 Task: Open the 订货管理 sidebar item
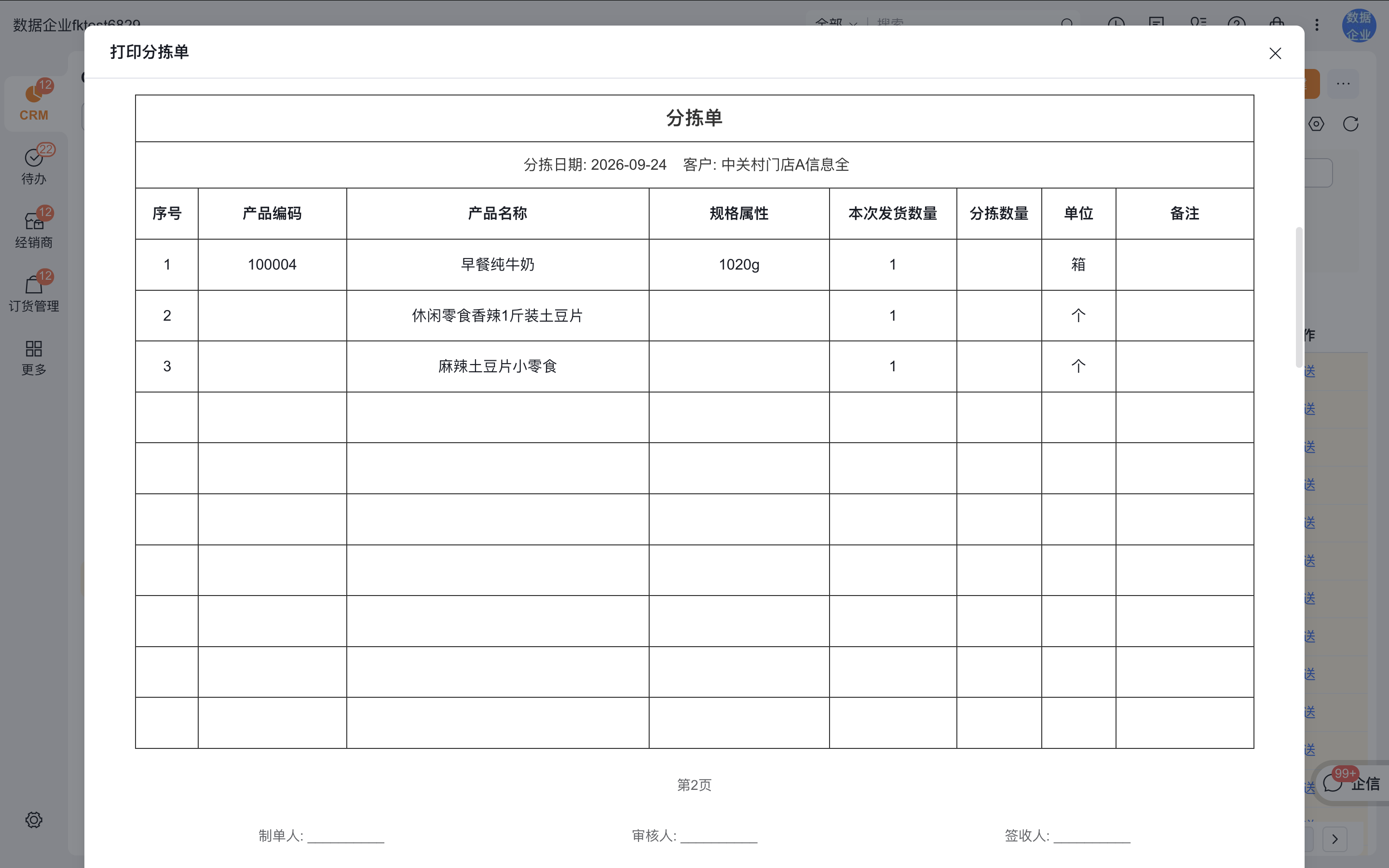point(34,292)
